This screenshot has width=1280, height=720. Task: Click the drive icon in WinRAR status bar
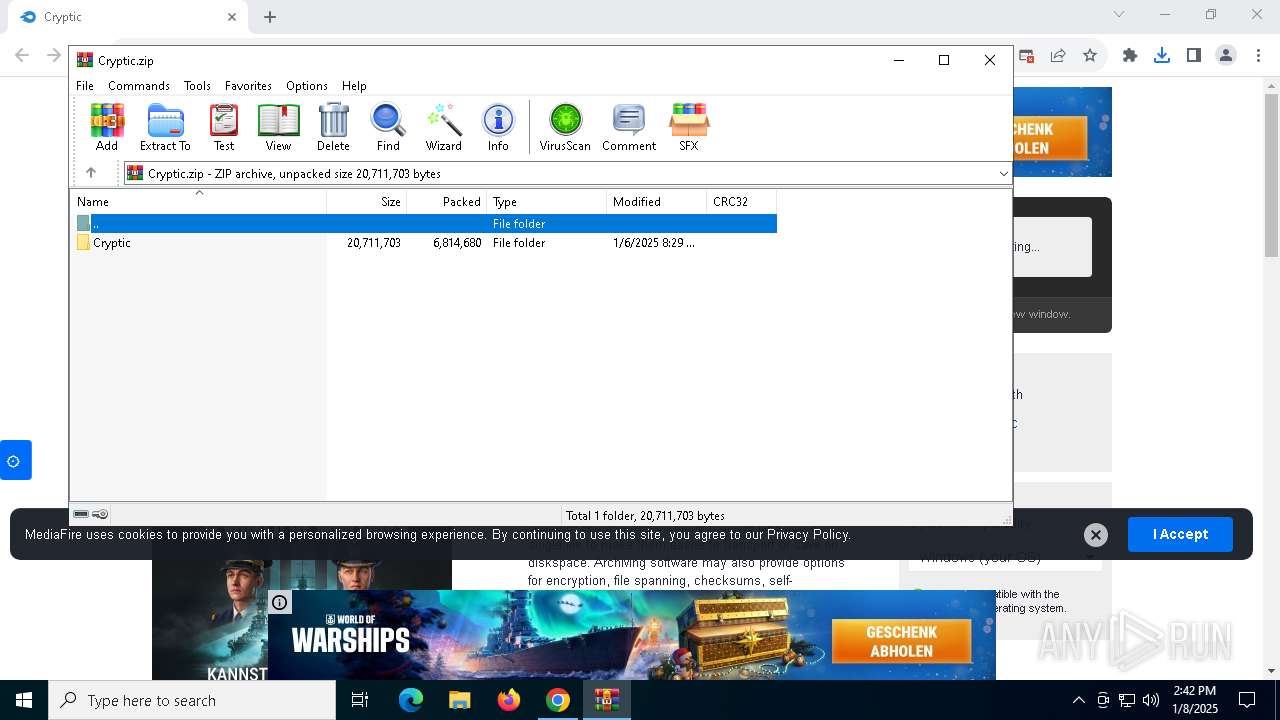point(81,514)
